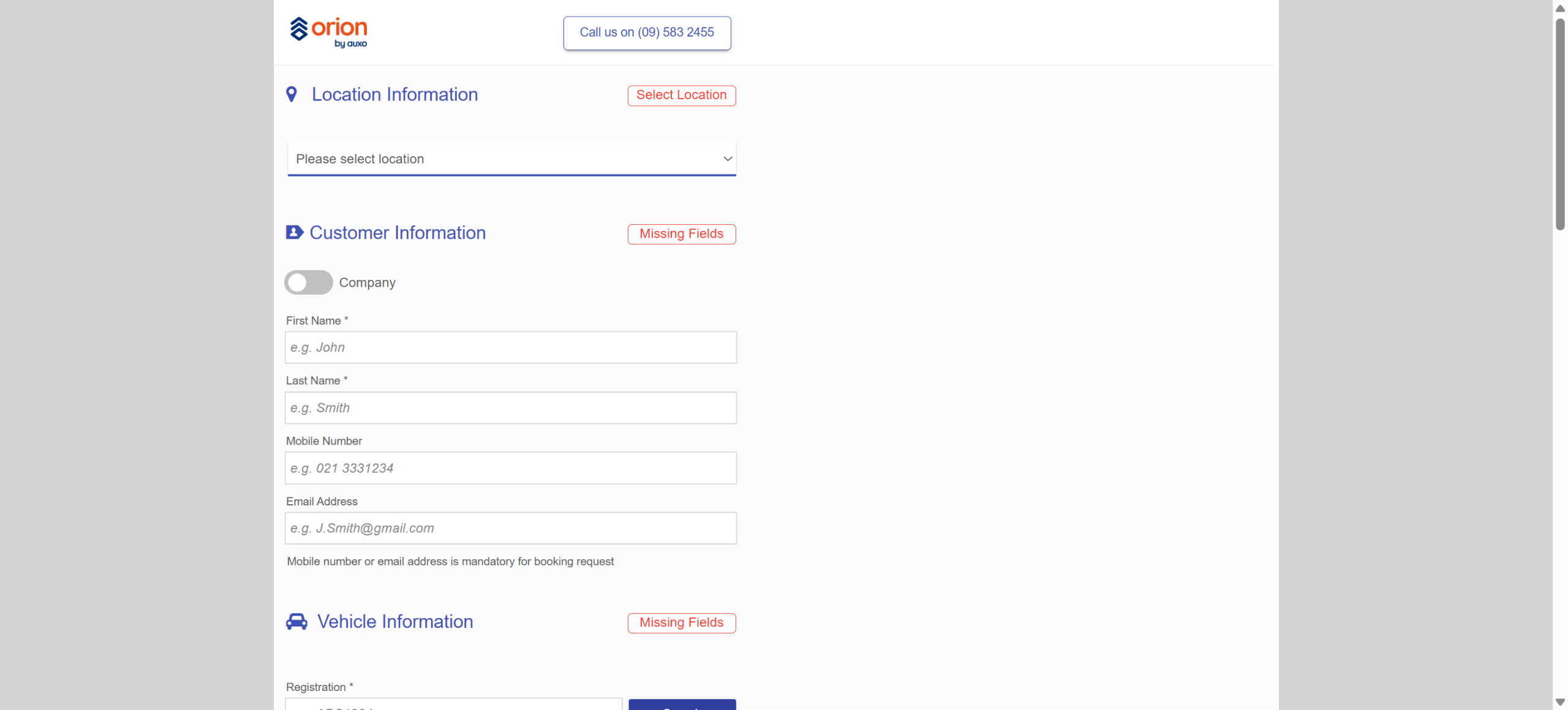1568x710 pixels.
Task: Focus the First Name input field
Action: pyautogui.click(x=510, y=347)
